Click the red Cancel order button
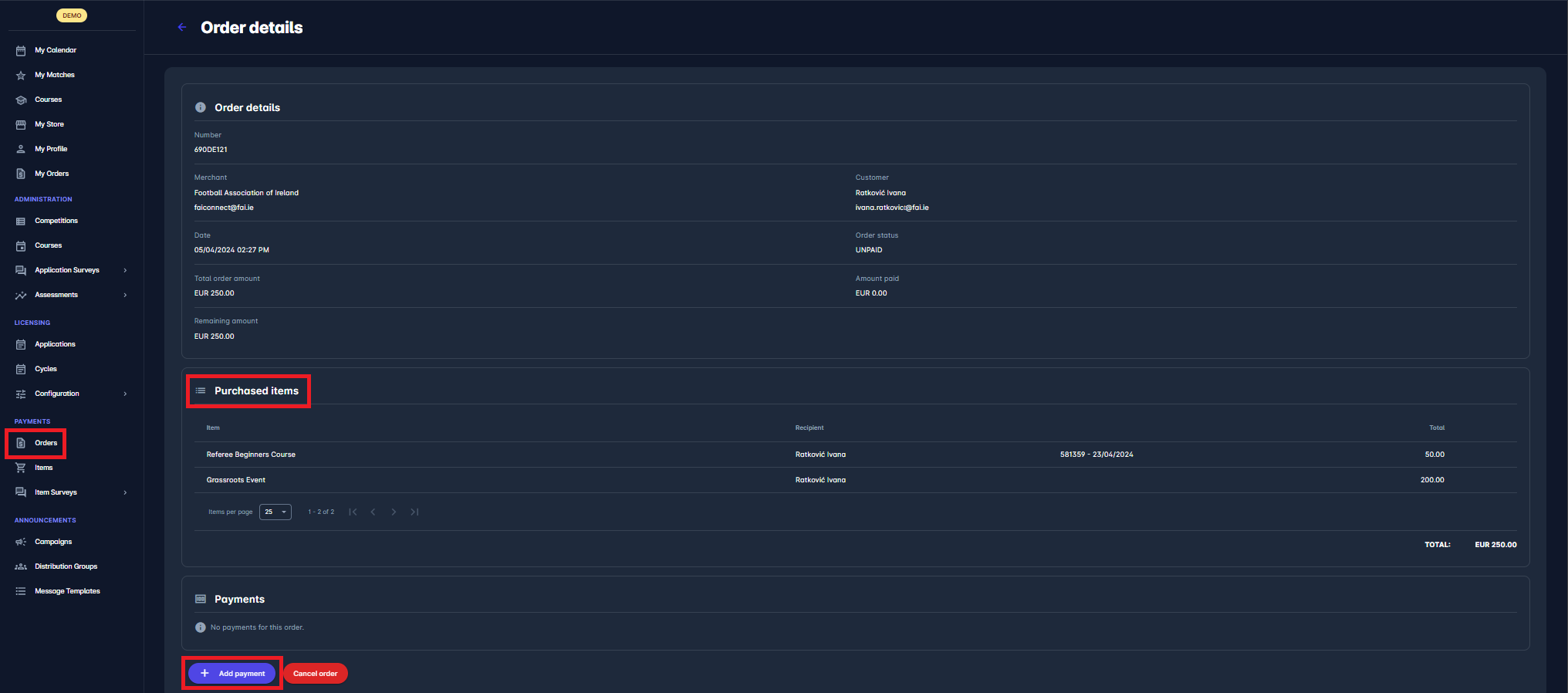The image size is (1568, 693). (315, 674)
